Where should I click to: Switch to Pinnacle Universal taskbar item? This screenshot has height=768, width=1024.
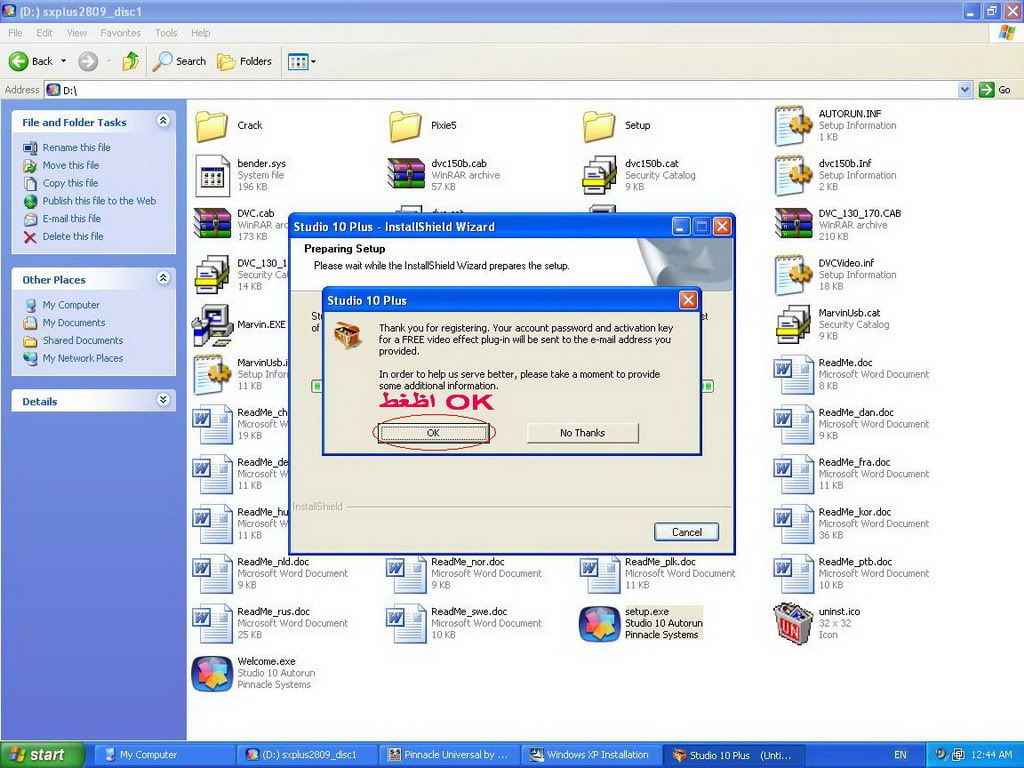[448, 755]
